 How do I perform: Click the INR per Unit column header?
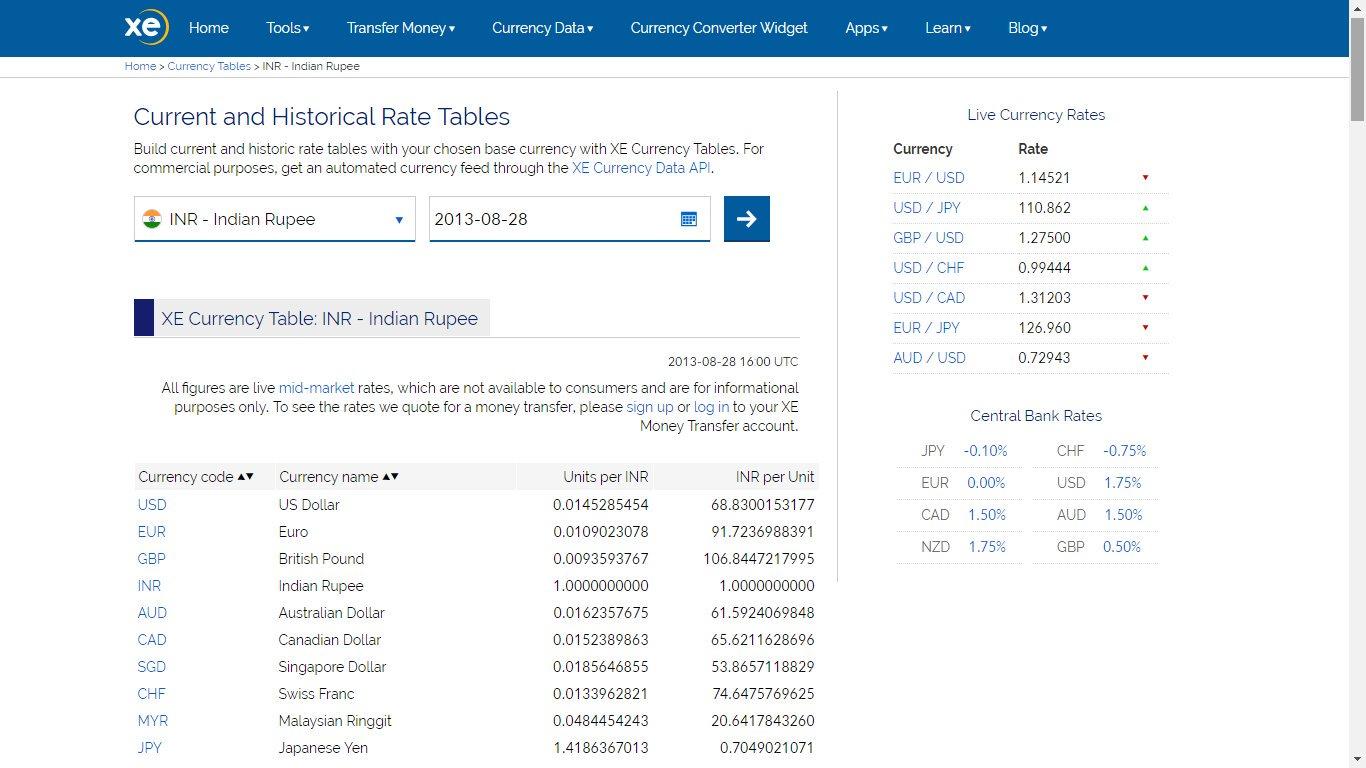coord(775,477)
